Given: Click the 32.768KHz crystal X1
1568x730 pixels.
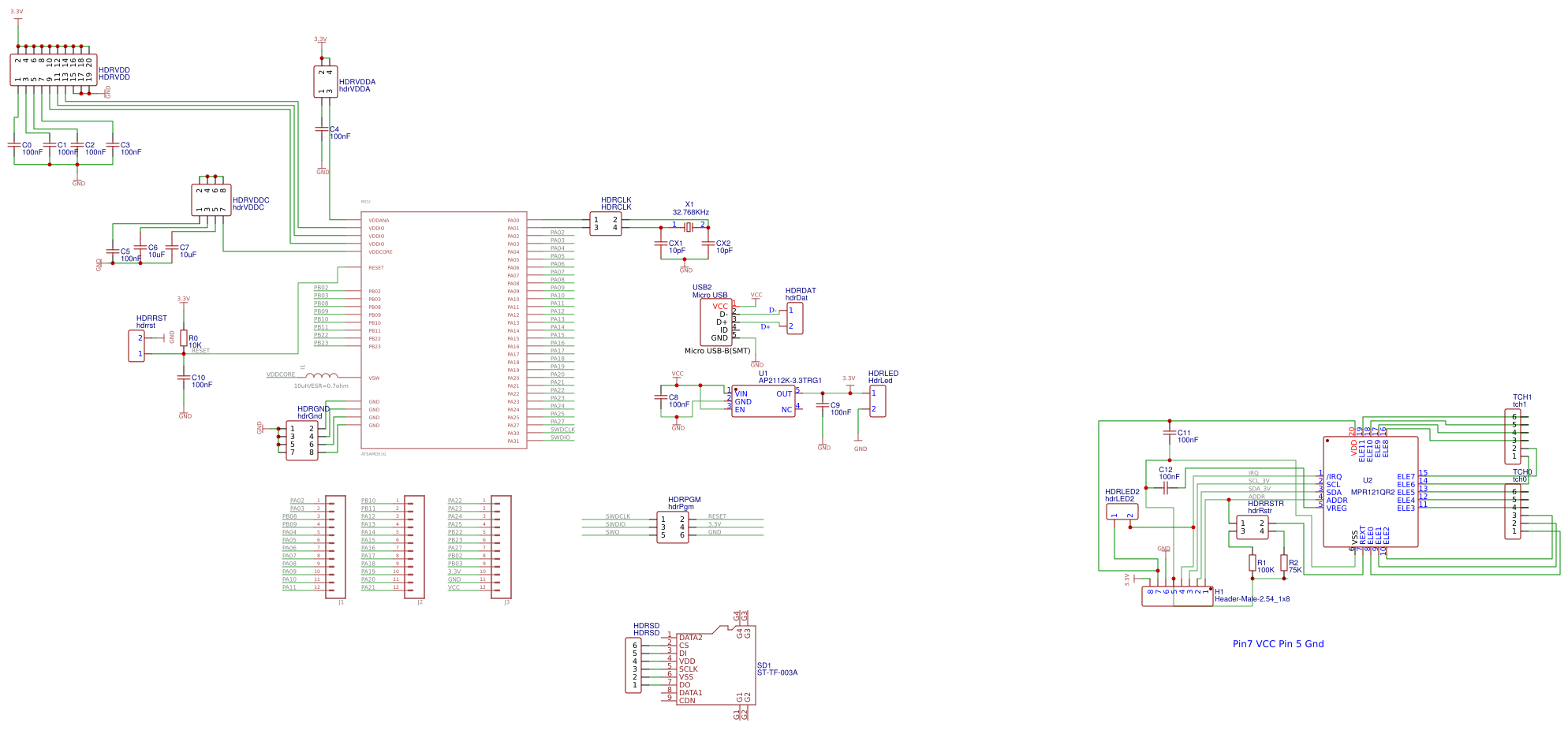Looking at the screenshot, I should (x=690, y=229).
